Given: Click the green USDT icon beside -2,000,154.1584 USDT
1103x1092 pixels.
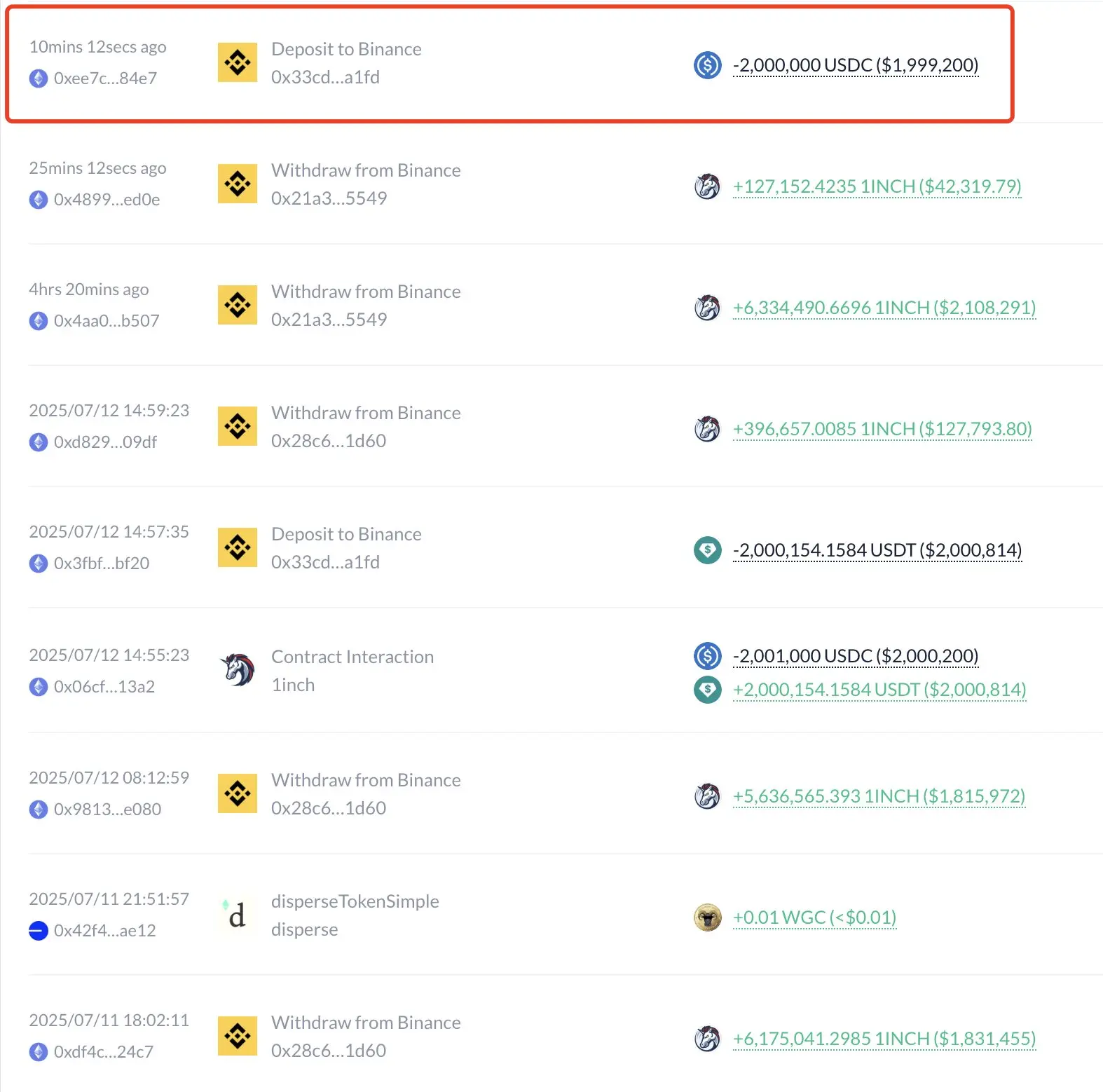Looking at the screenshot, I should click(707, 550).
